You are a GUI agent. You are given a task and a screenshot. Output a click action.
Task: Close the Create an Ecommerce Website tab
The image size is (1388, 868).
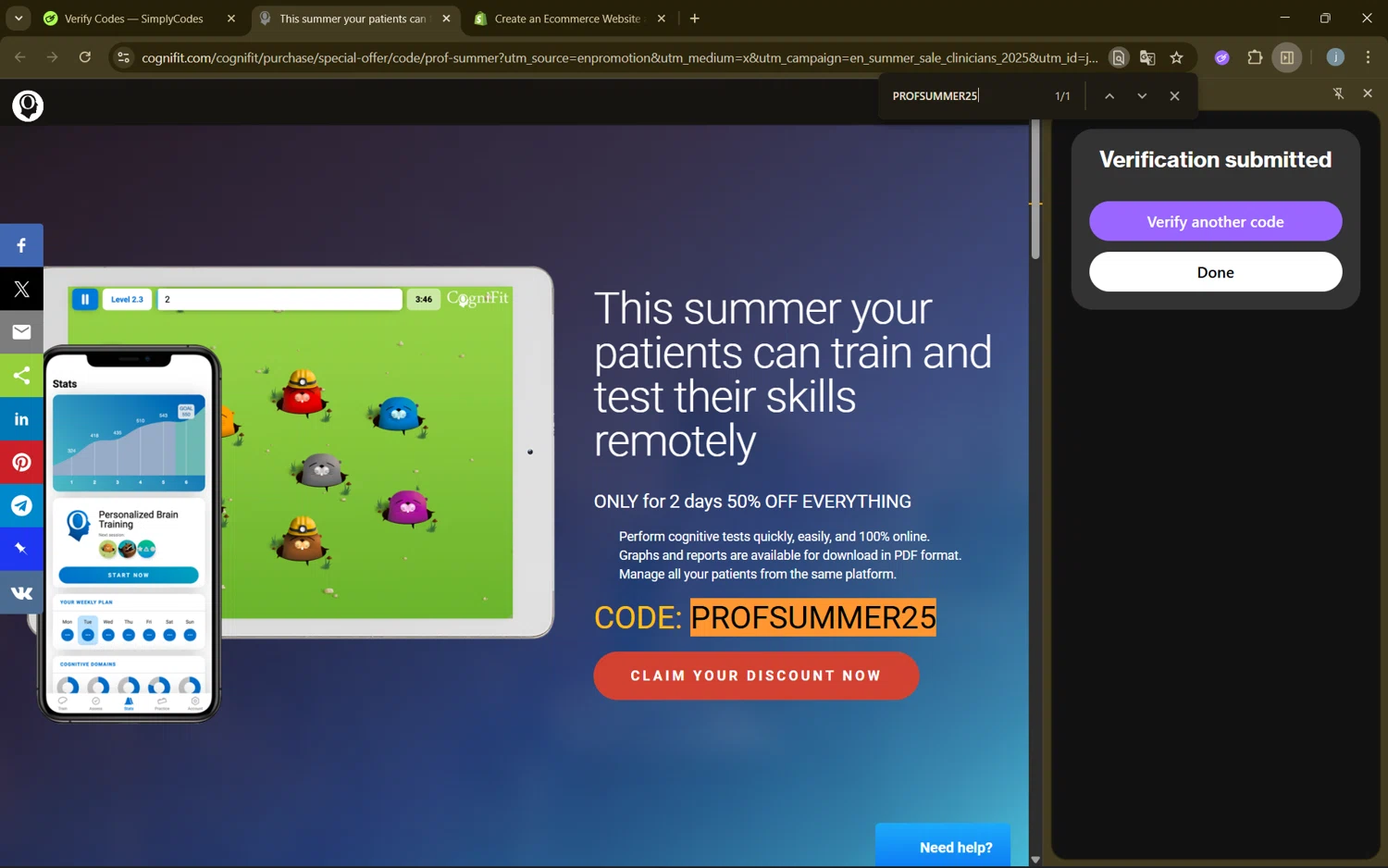(661, 19)
